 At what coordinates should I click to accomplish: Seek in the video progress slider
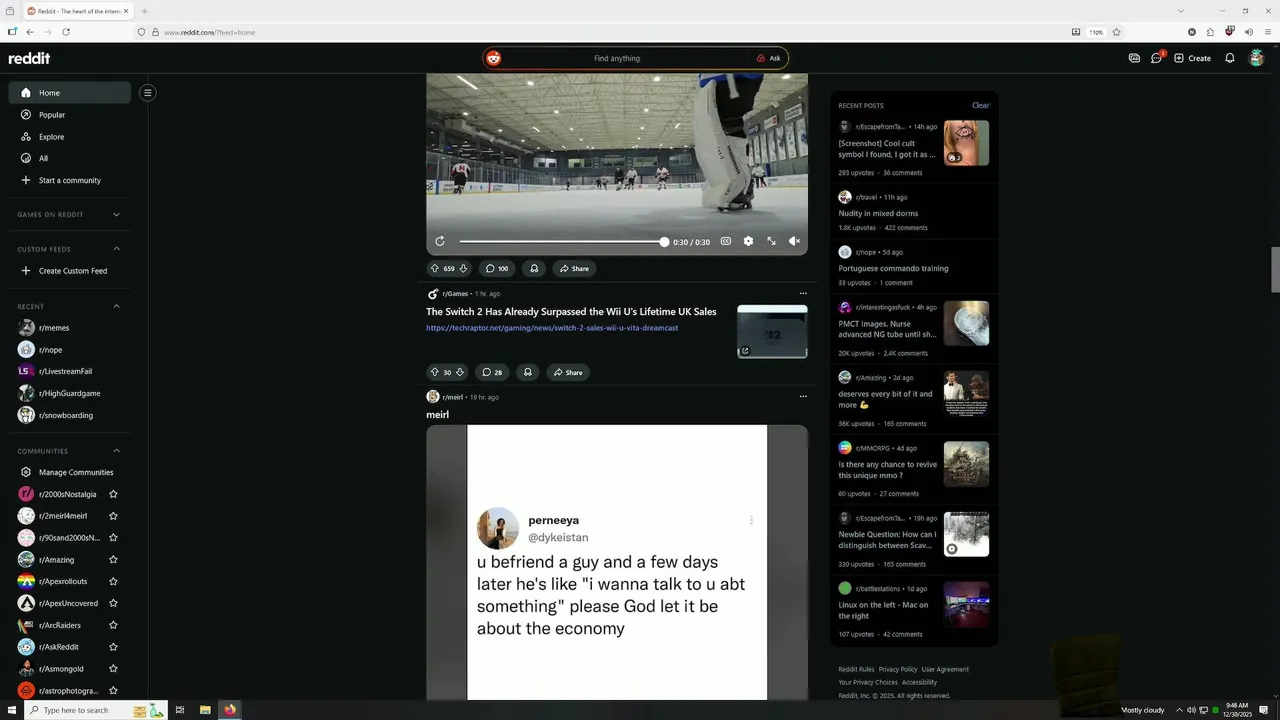point(562,242)
